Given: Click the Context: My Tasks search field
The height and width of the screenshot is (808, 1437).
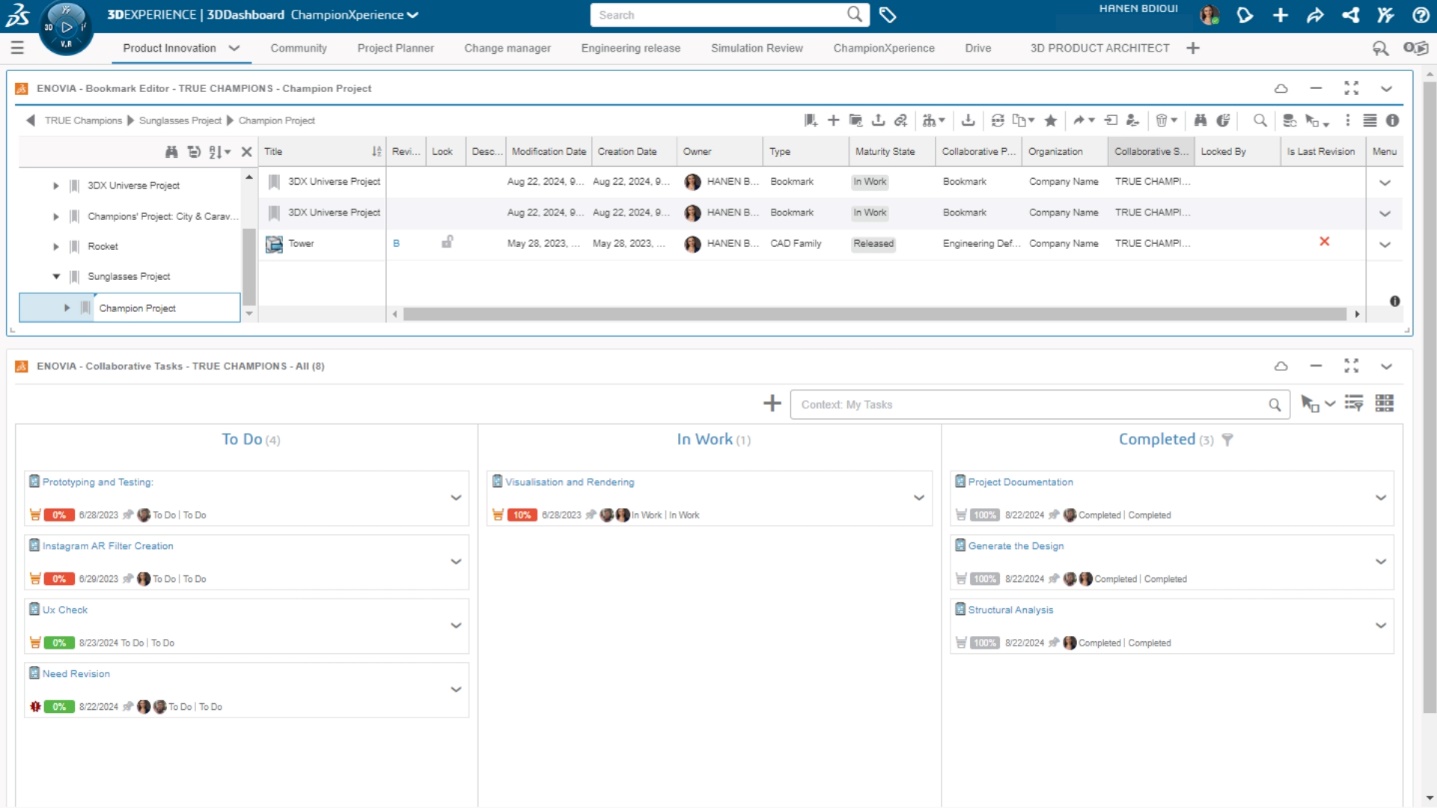Looking at the screenshot, I should pos(1038,404).
